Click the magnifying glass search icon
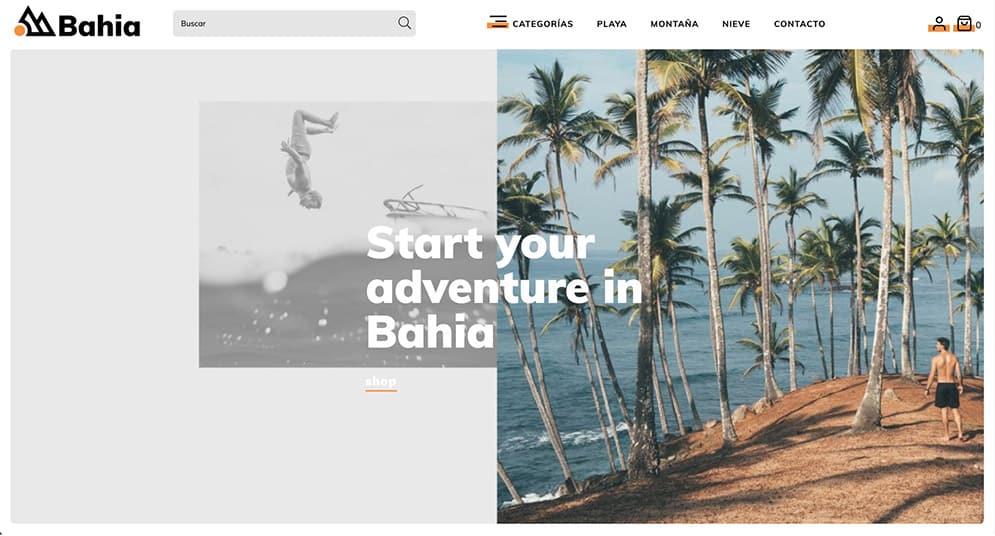 (x=404, y=23)
